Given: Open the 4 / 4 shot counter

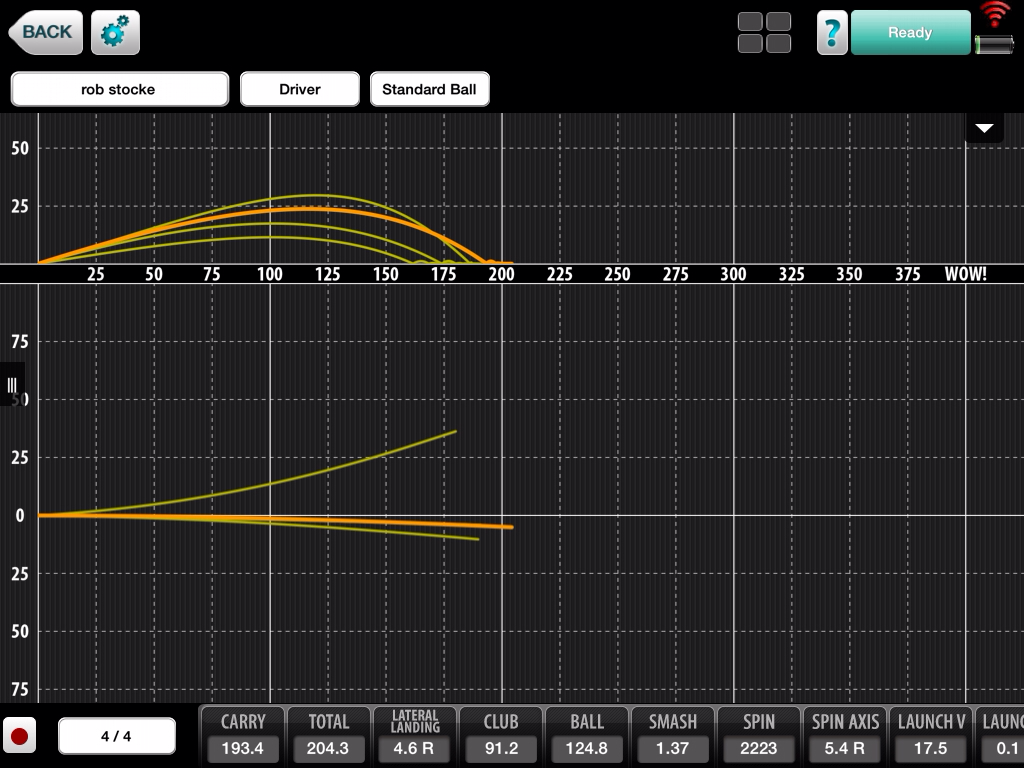Looking at the screenshot, I should tap(116, 737).
